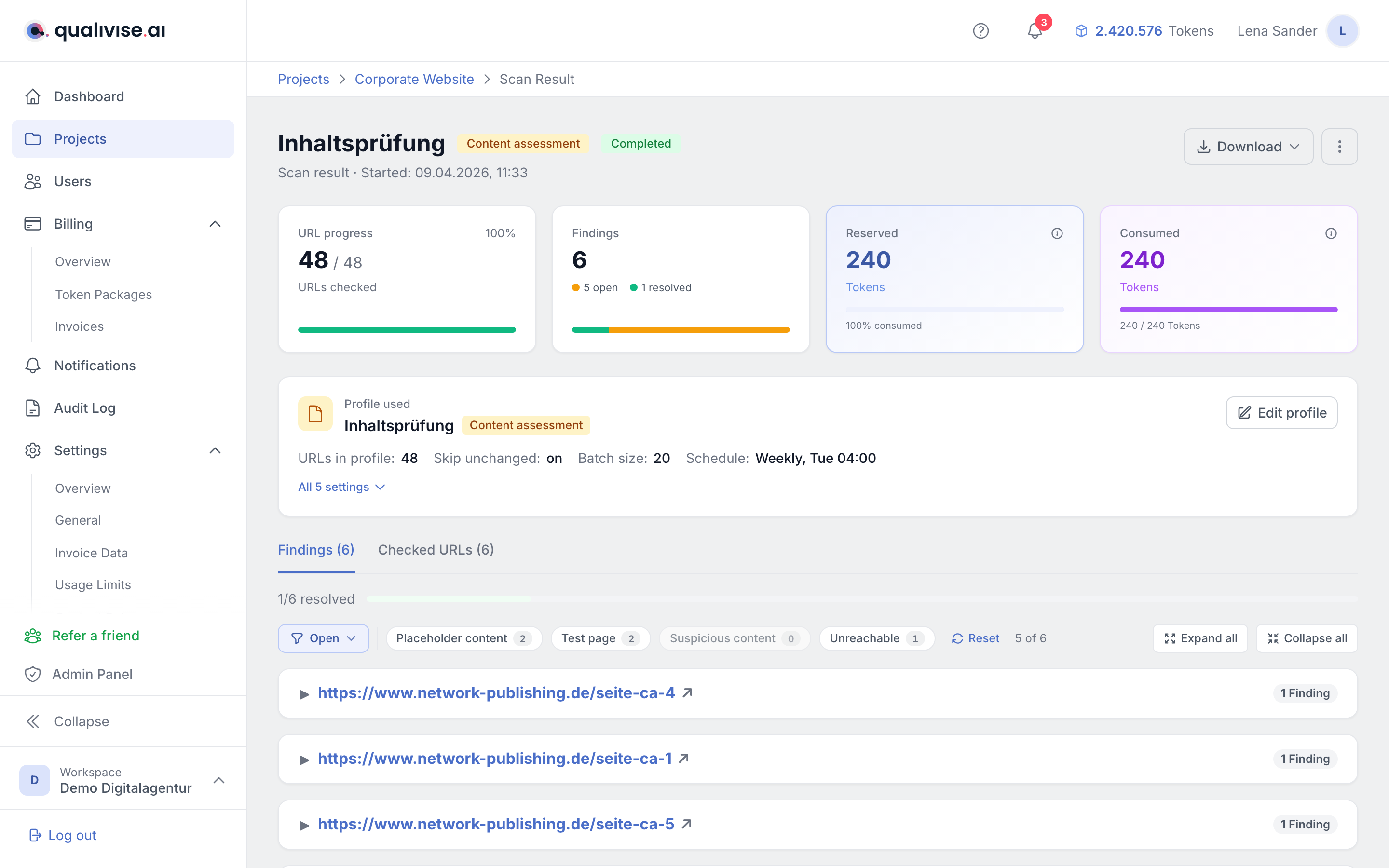Open the three-dot more options menu
Viewport: 1389px width, 868px height.
coord(1339,147)
